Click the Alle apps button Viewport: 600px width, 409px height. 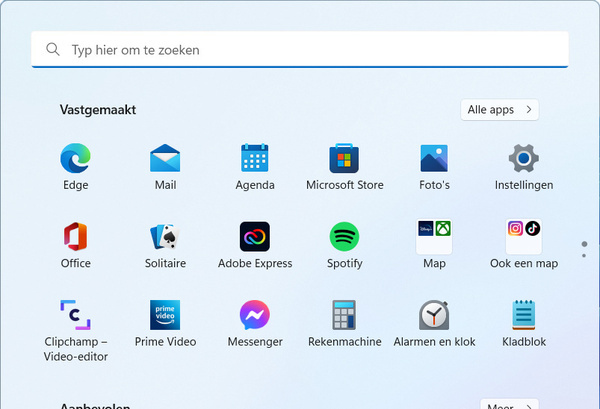point(500,110)
